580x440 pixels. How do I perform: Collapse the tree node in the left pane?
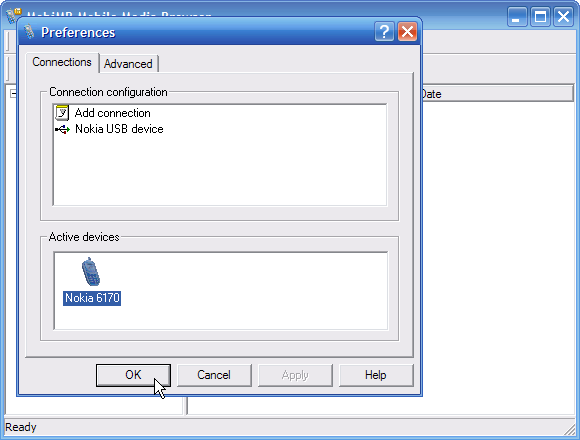tap(13, 94)
